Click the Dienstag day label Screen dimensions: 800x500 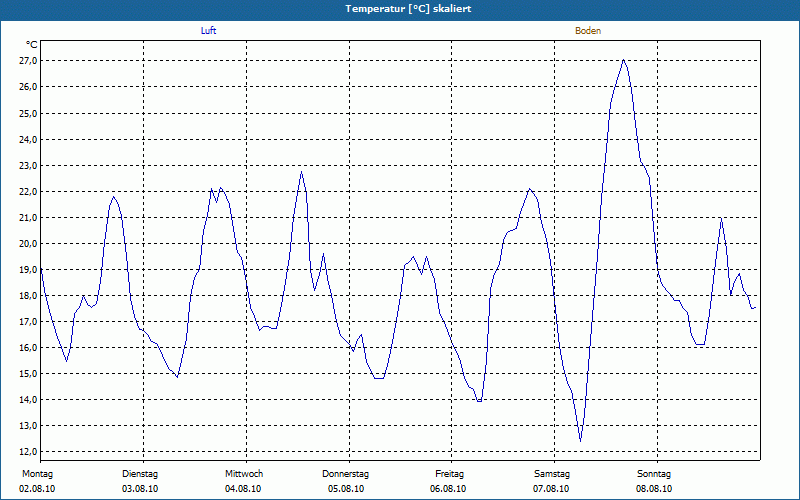[x=140, y=474]
